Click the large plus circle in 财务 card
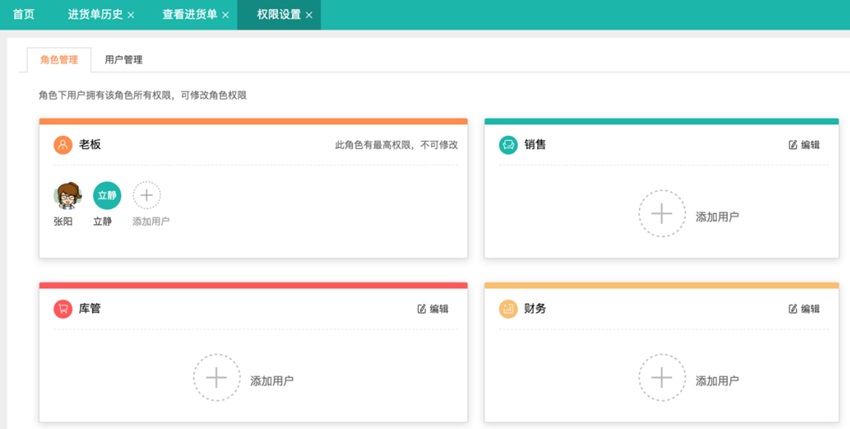850x429 pixels. pos(661,378)
